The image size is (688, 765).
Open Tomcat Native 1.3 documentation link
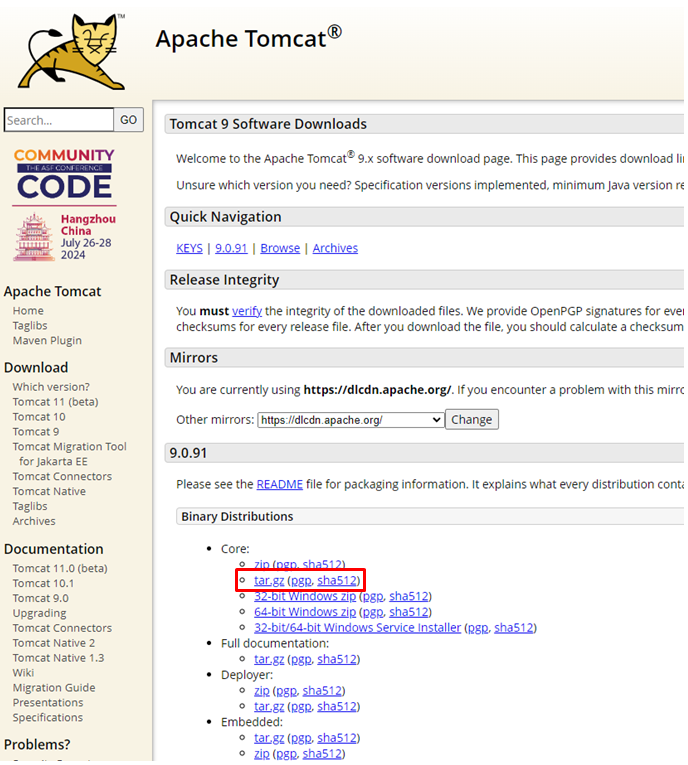[x=58, y=658]
